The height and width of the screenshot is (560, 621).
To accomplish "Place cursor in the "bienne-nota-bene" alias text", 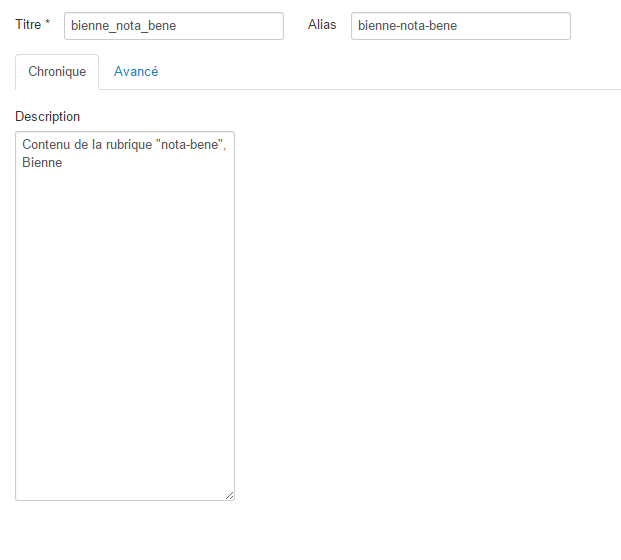I will tap(407, 26).
